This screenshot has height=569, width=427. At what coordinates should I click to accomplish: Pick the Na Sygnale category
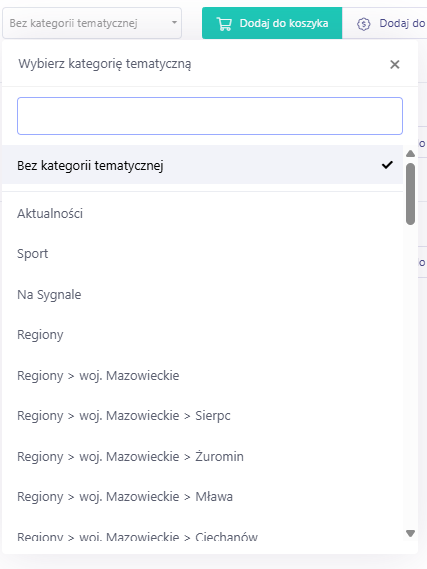[x=202, y=294]
